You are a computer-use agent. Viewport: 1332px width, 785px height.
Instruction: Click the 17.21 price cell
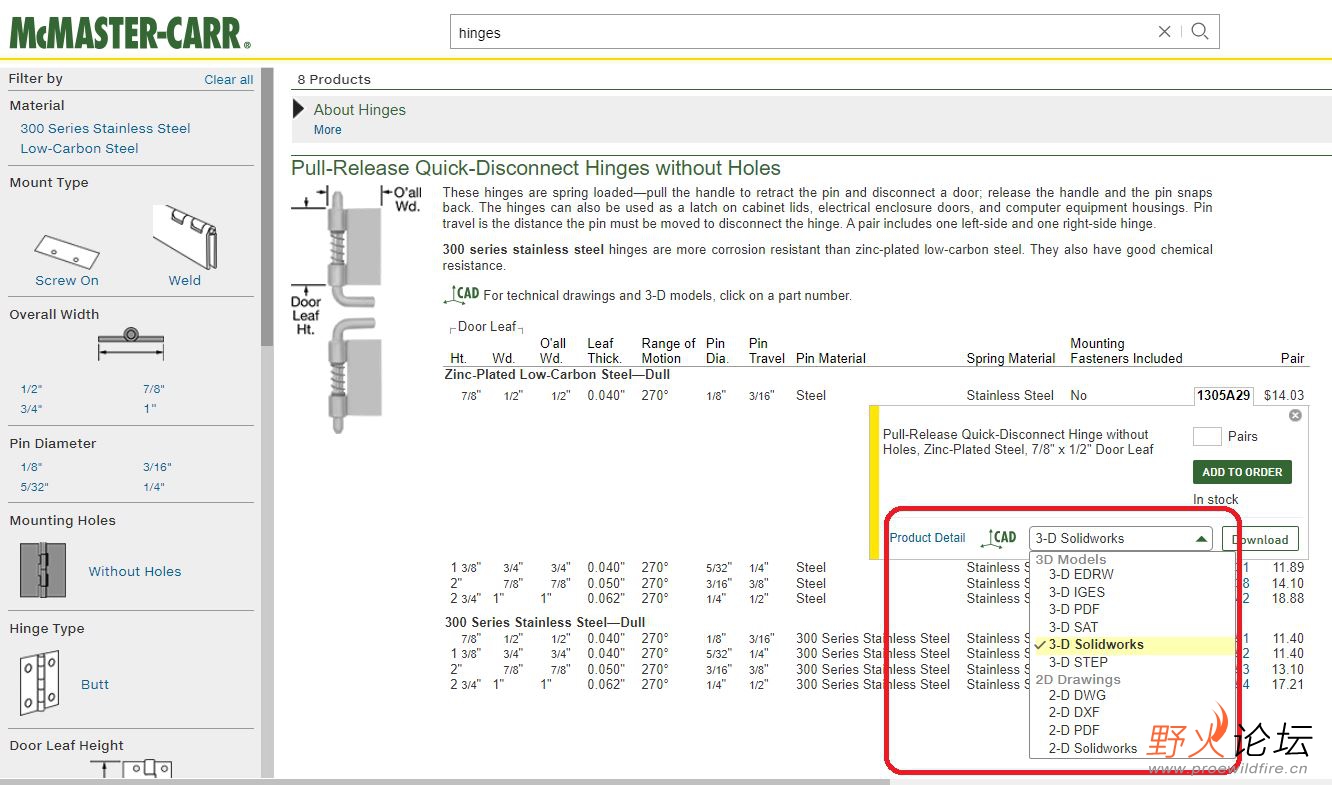pos(1288,685)
